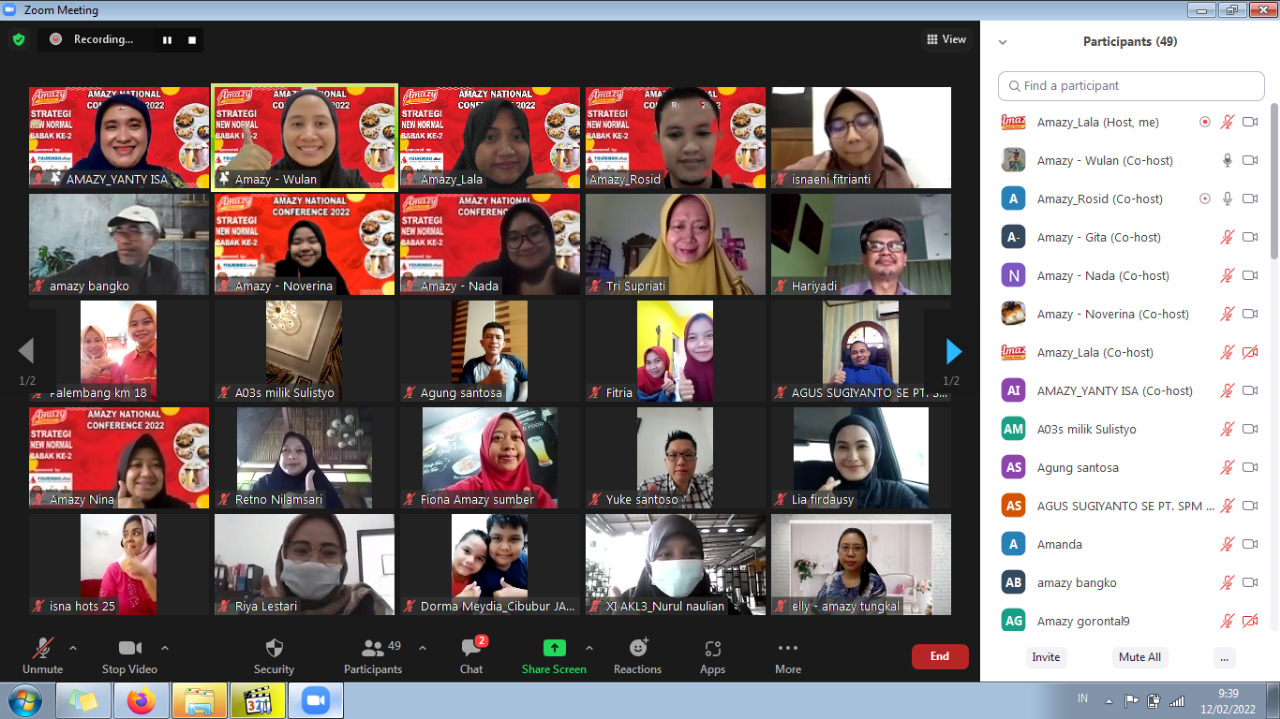Screen dimensions: 1280x719
Task: Open the More options menu
Action: pos(787,656)
